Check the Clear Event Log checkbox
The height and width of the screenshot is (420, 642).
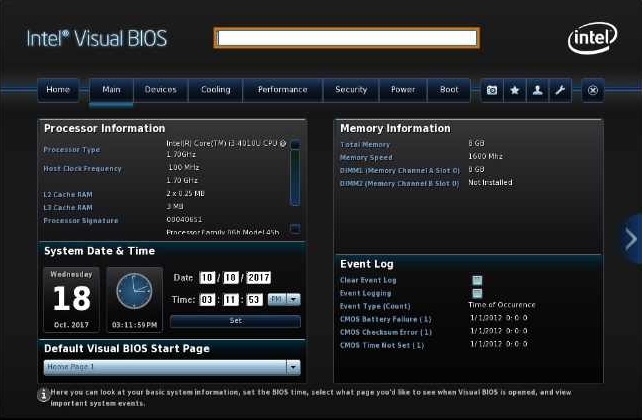478,281
